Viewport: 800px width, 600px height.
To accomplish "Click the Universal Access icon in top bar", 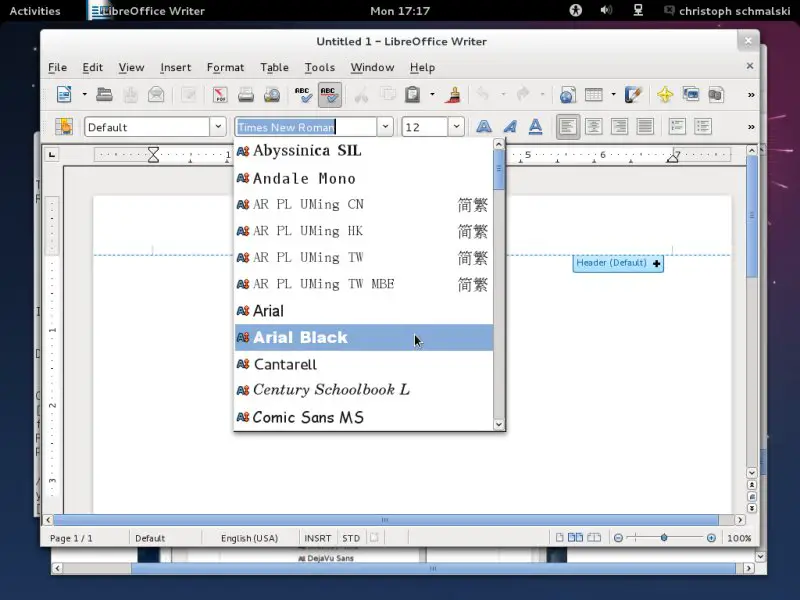I will [576, 10].
